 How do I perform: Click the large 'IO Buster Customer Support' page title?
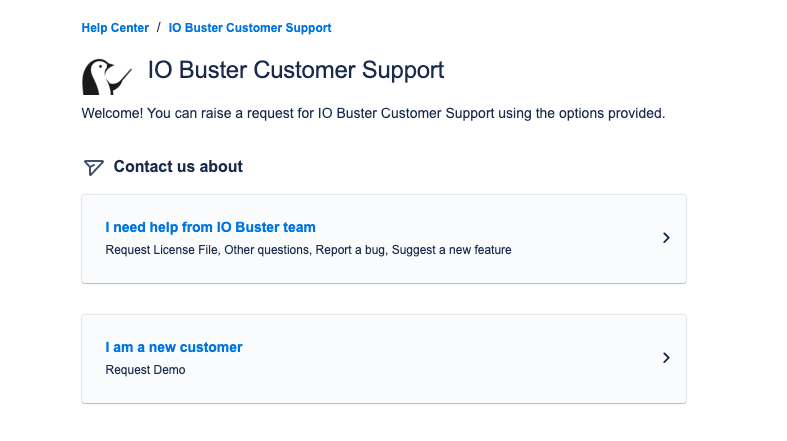click(296, 71)
